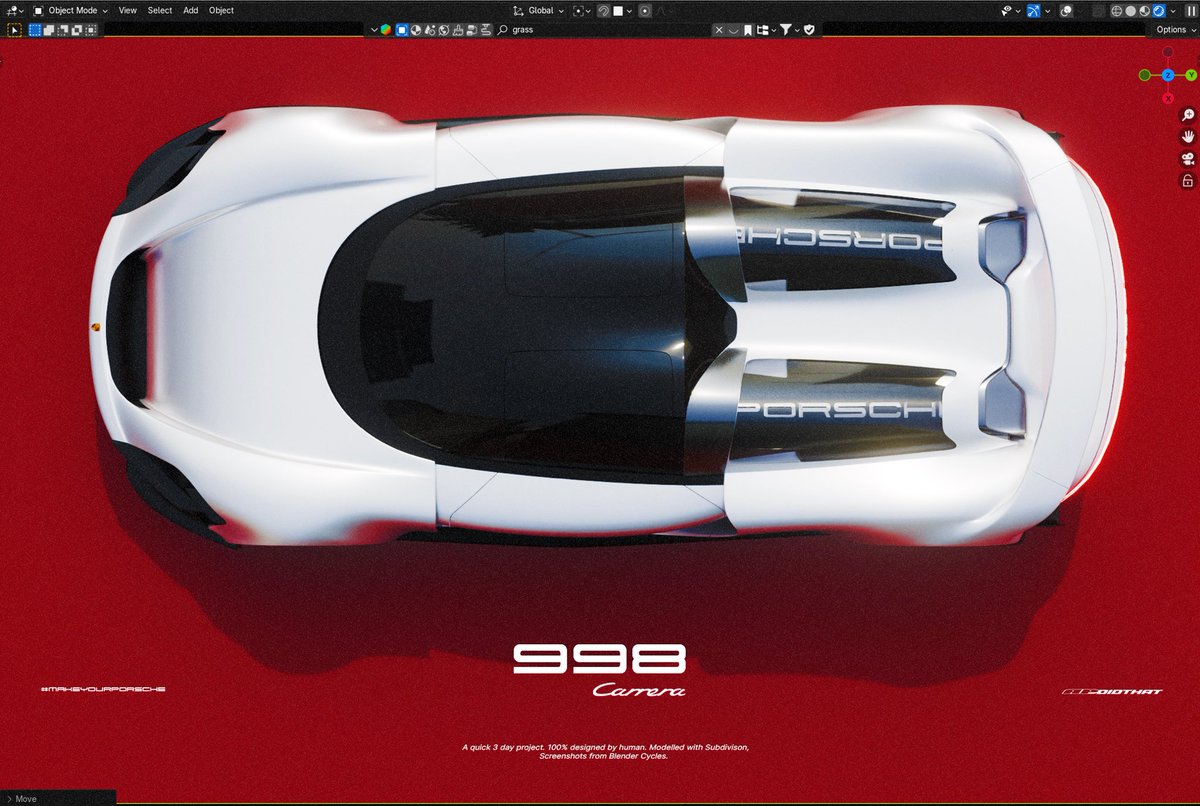The width and height of the screenshot is (1200, 806).
Task: Toggle the lock camera to view icon
Action: pyautogui.click(x=1187, y=181)
